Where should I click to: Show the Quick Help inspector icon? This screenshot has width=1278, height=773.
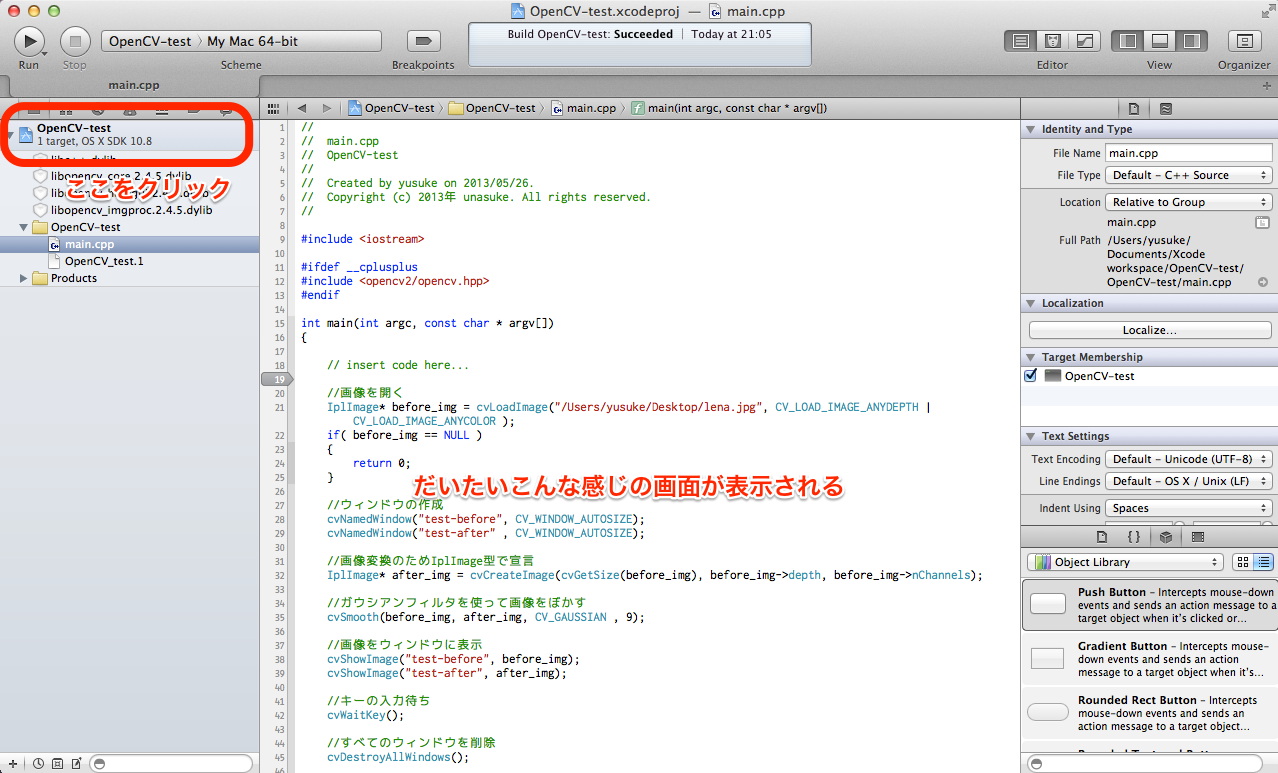coord(1166,108)
